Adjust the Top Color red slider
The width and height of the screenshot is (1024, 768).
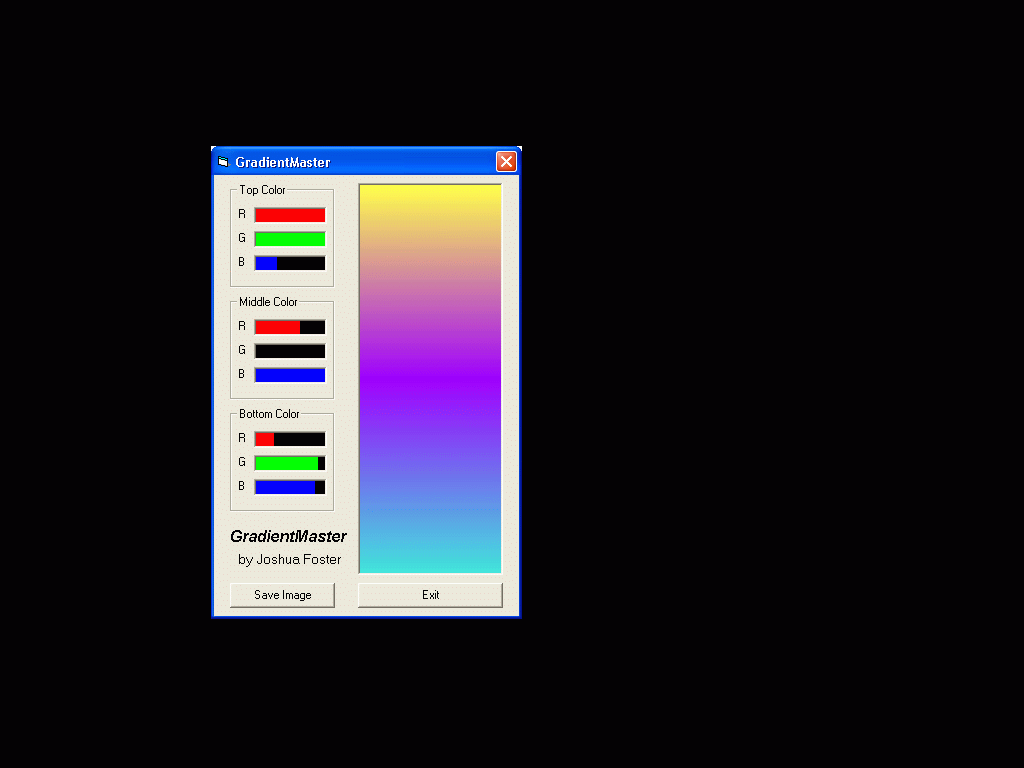coord(290,215)
